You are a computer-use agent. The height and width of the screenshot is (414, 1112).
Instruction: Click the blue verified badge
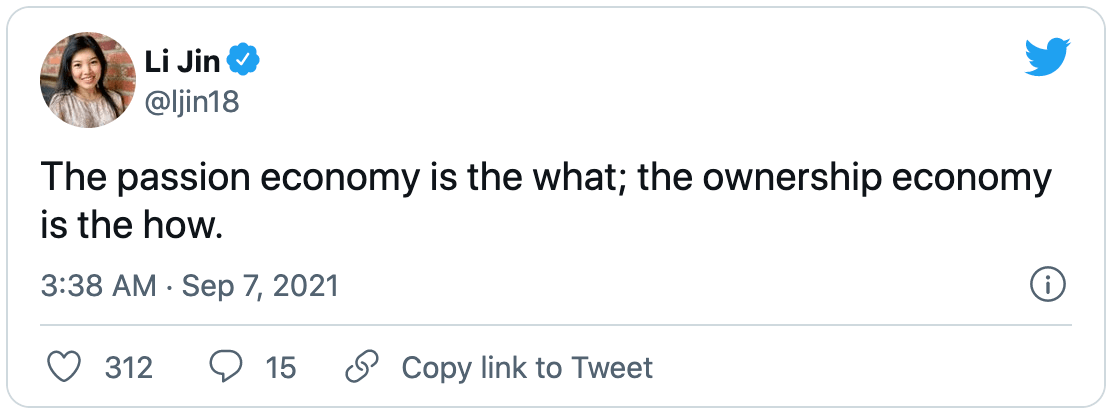(243, 63)
